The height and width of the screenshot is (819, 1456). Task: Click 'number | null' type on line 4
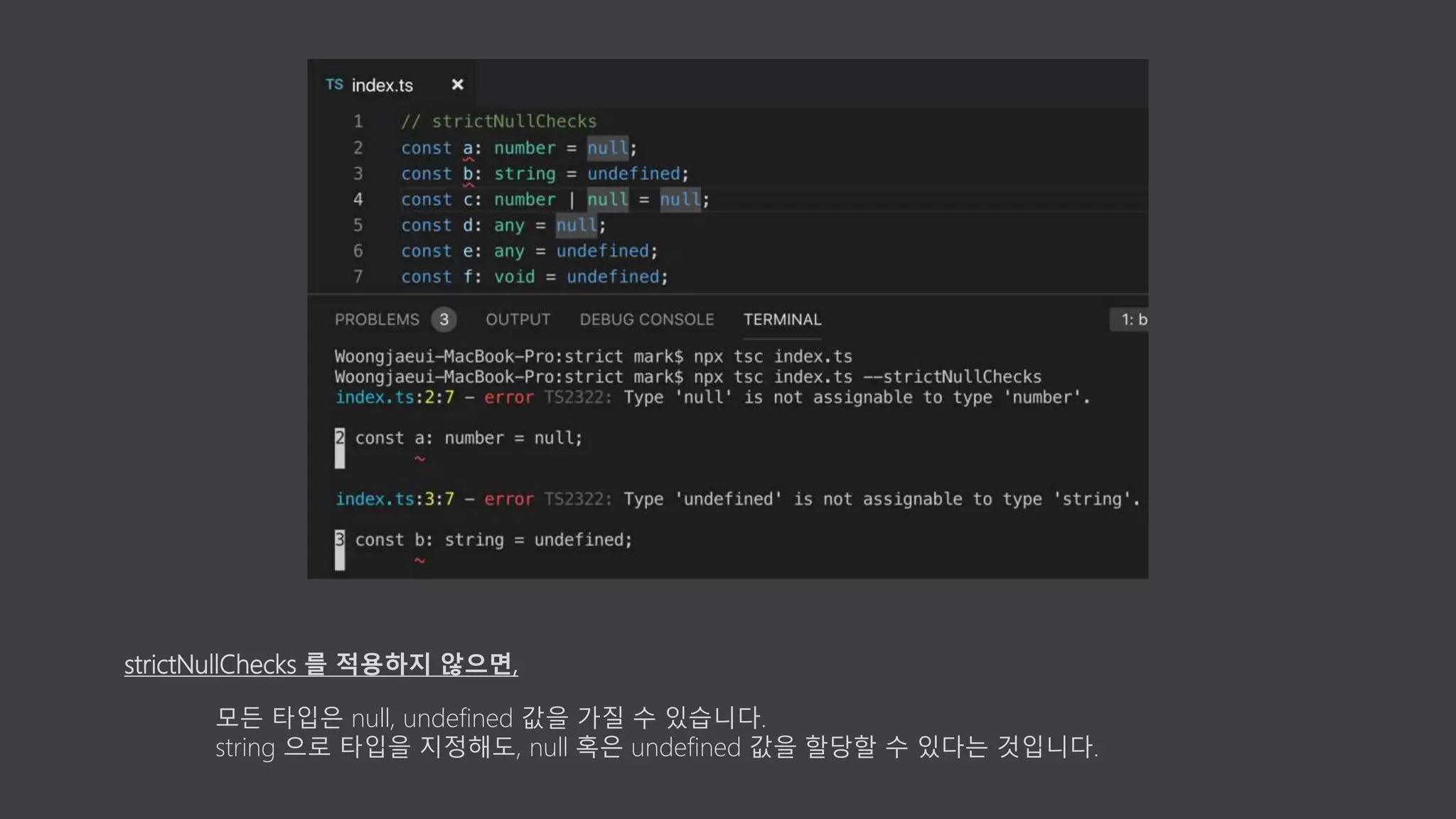[561, 200]
